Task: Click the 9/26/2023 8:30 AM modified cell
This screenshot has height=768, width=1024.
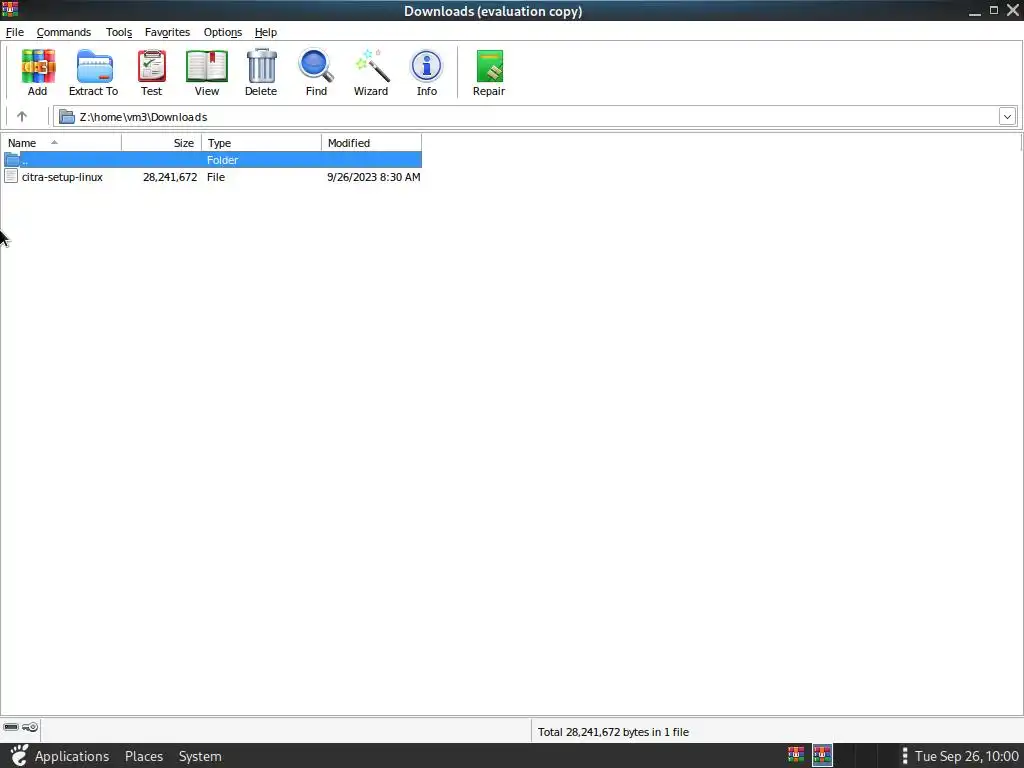Action: [x=374, y=177]
